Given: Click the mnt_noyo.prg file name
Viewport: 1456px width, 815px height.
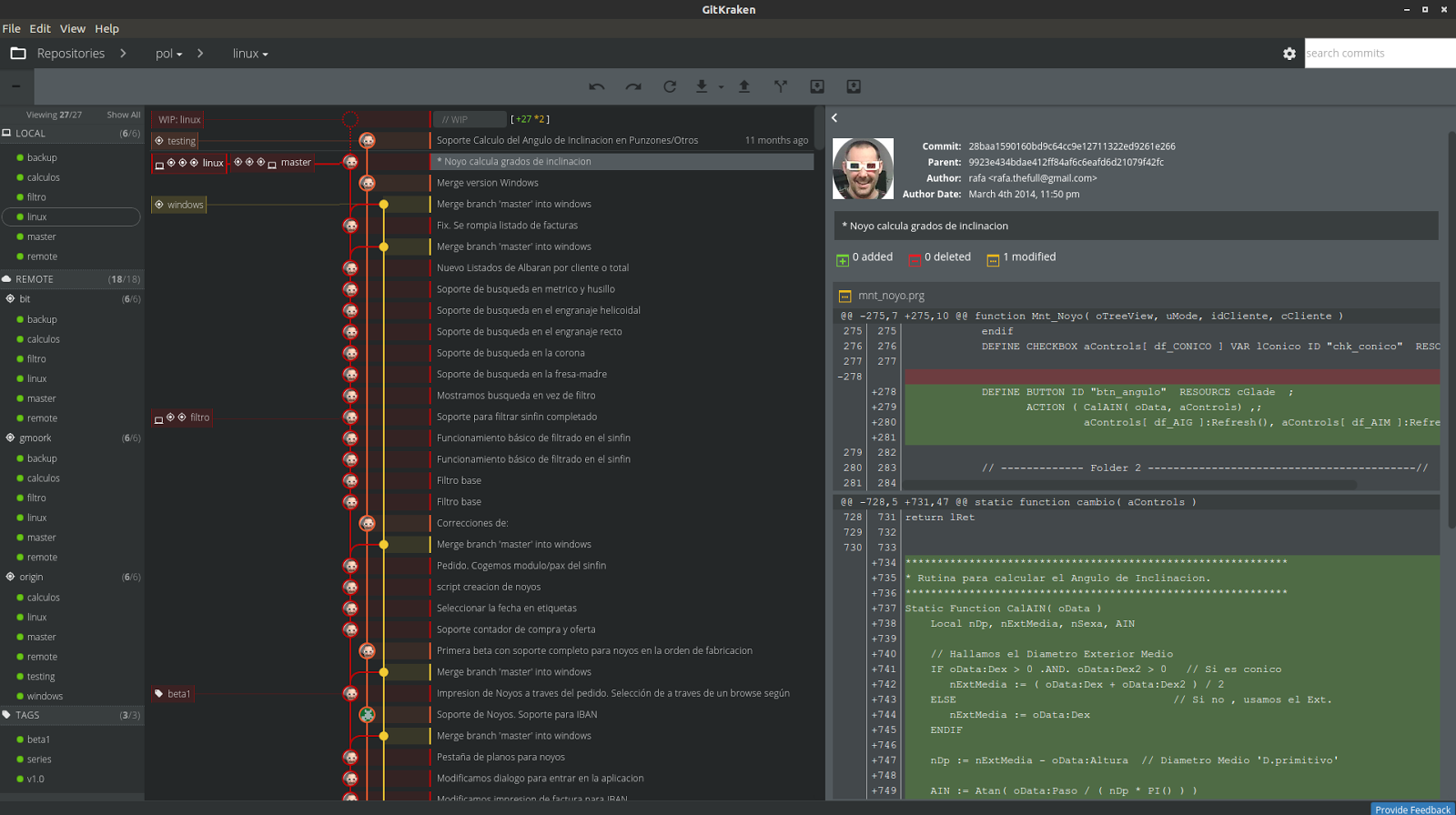Looking at the screenshot, I should (x=891, y=296).
